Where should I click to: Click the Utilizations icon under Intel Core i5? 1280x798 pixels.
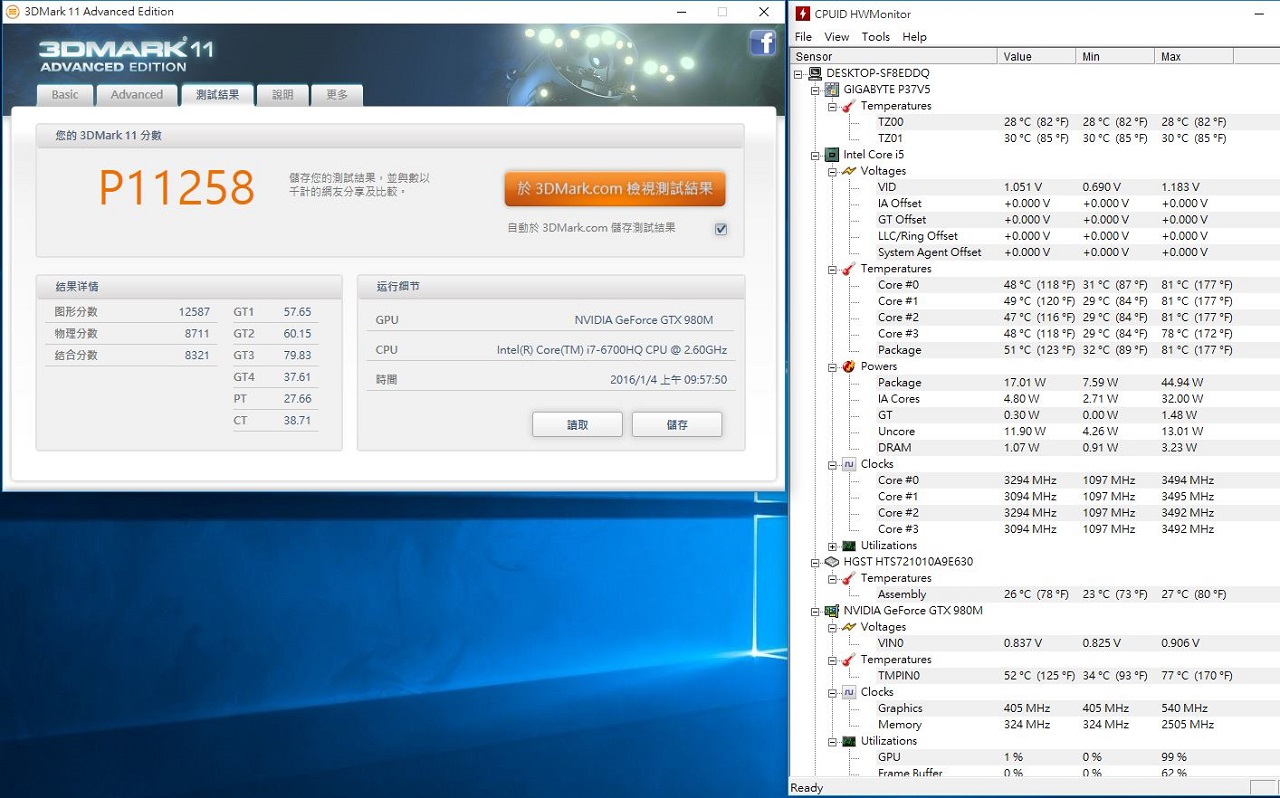[x=848, y=546]
